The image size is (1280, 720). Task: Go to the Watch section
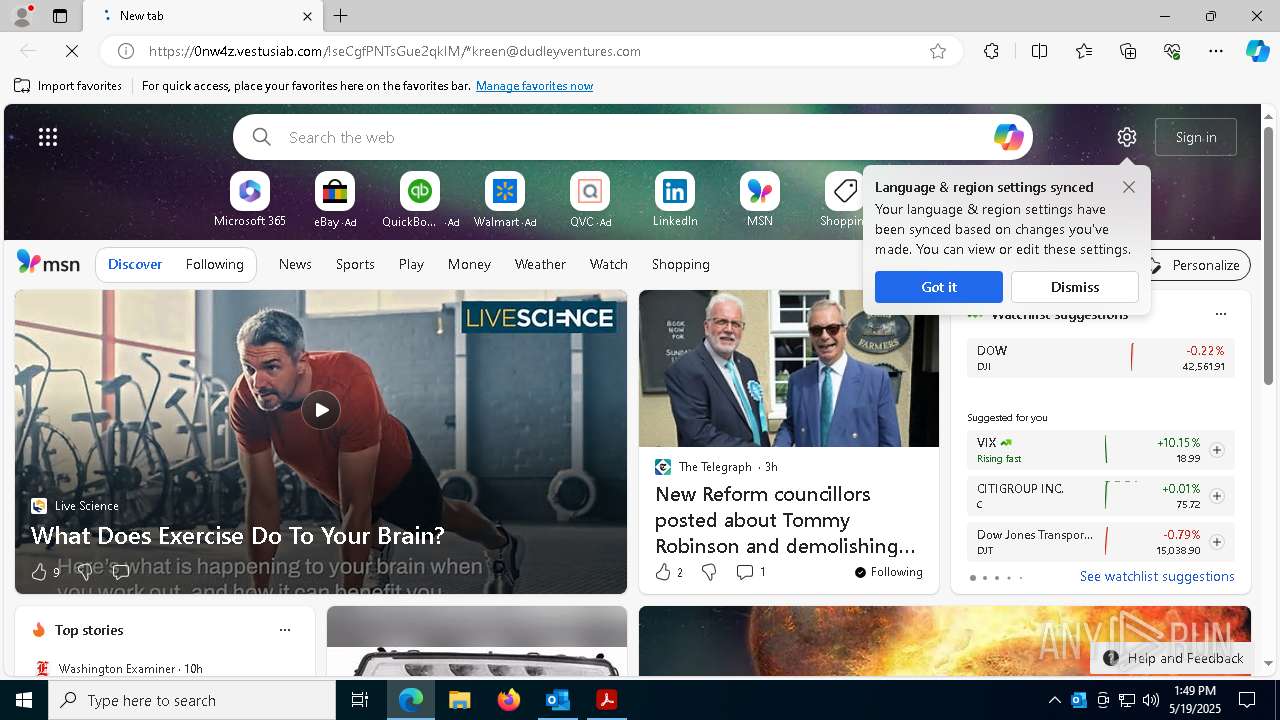pyautogui.click(x=609, y=264)
